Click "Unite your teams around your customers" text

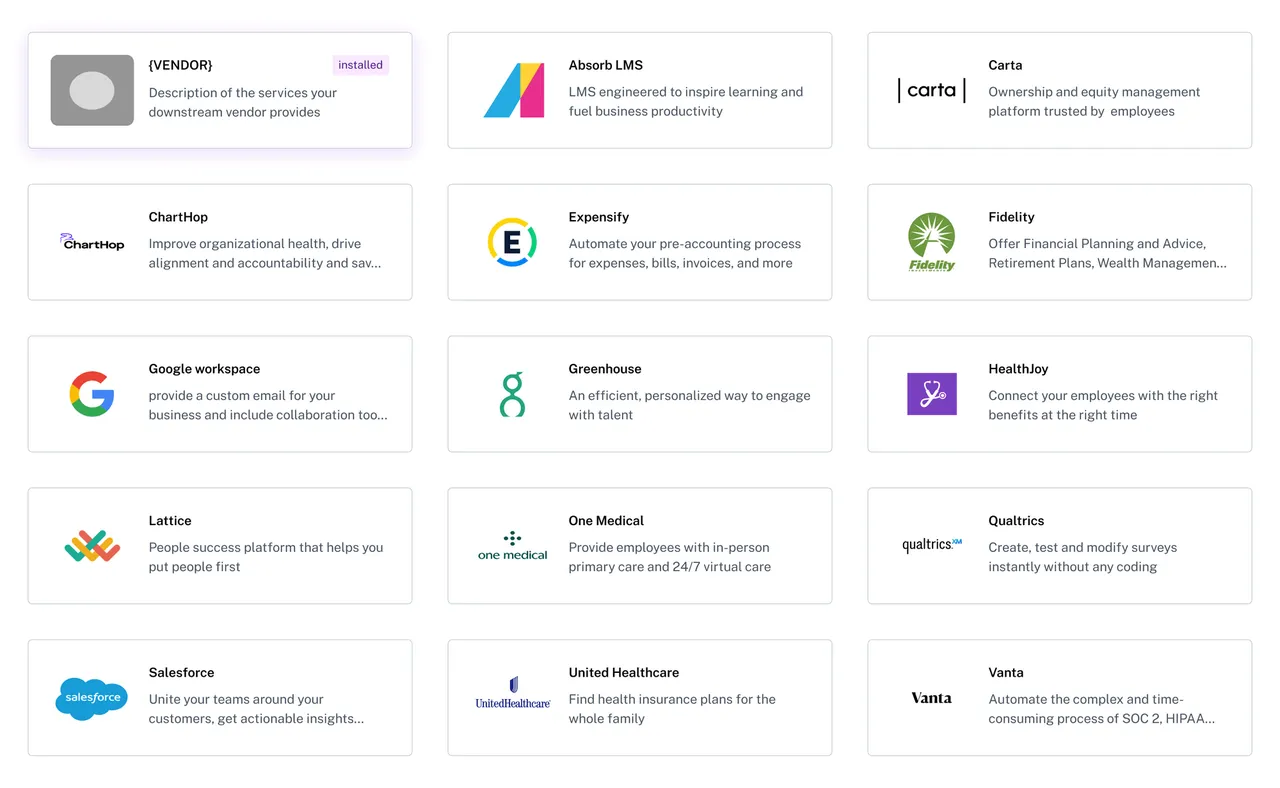(x=256, y=709)
